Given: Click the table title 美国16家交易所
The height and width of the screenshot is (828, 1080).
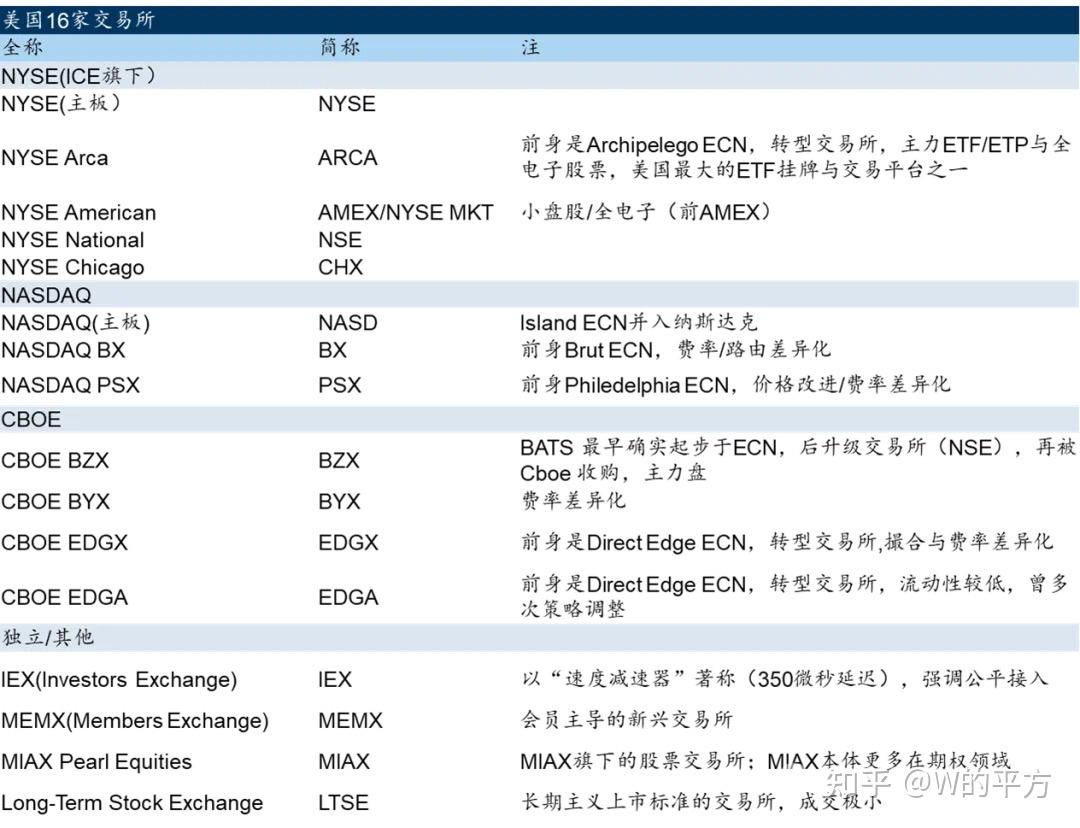Looking at the screenshot, I should 78,19.
